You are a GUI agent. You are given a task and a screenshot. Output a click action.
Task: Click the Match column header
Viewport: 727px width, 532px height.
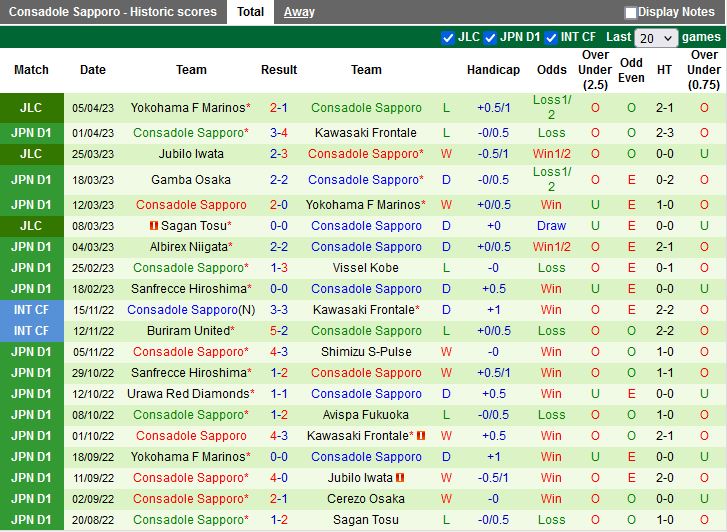(31, 70)
